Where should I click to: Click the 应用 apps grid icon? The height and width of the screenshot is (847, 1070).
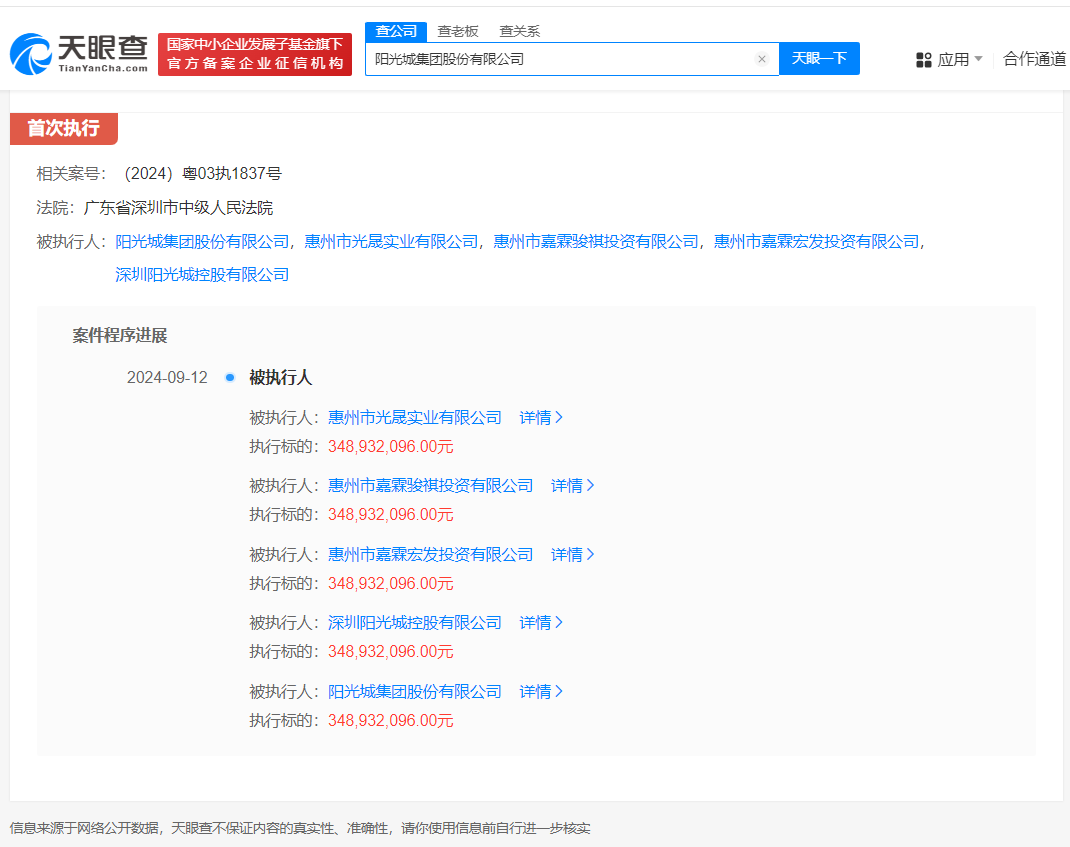[922, 60]
